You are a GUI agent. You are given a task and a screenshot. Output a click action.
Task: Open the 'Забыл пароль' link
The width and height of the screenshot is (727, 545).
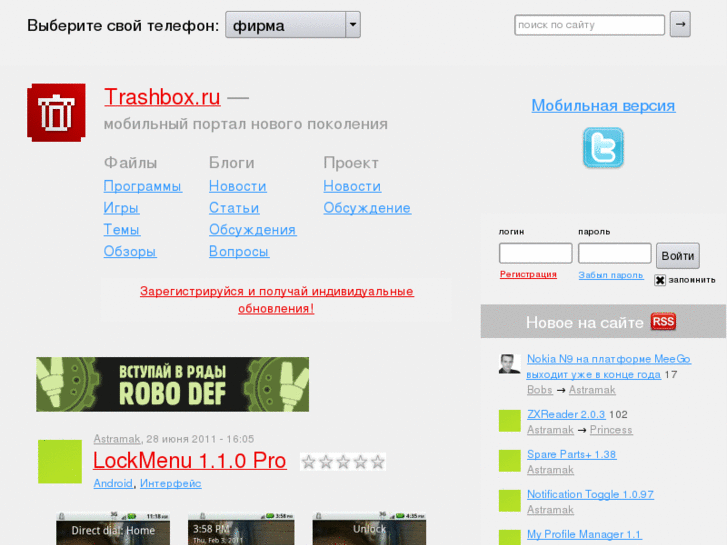pyautogui.click(x=611, y=275)
